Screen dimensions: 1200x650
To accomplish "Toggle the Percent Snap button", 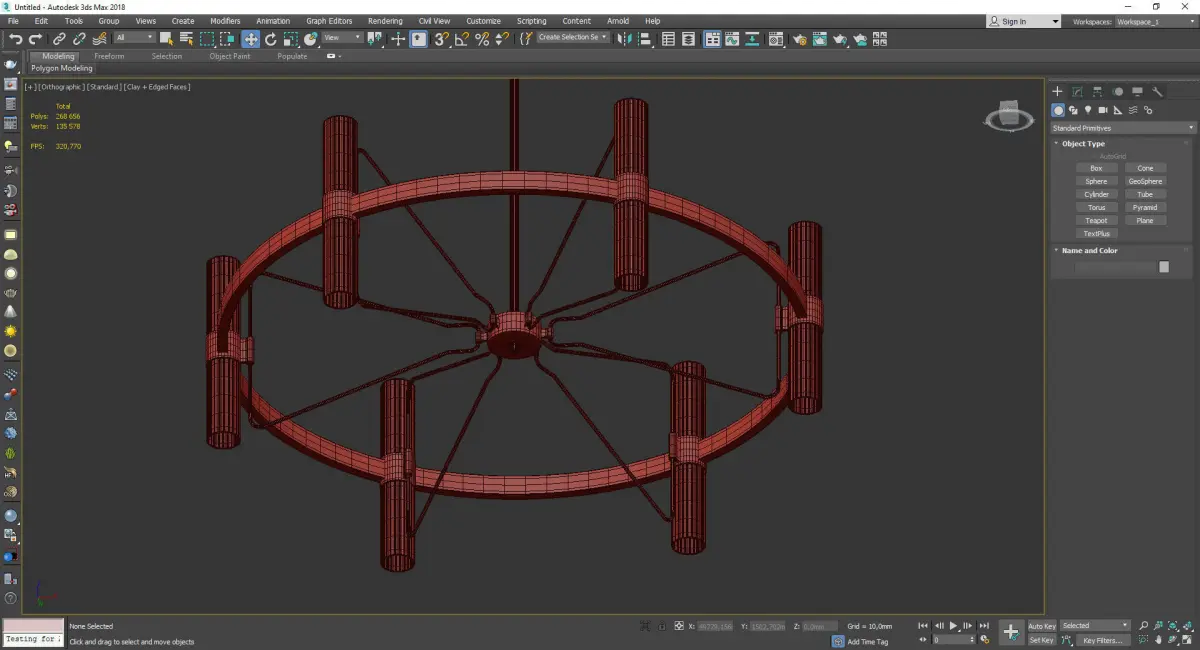I will pos(482,39).
